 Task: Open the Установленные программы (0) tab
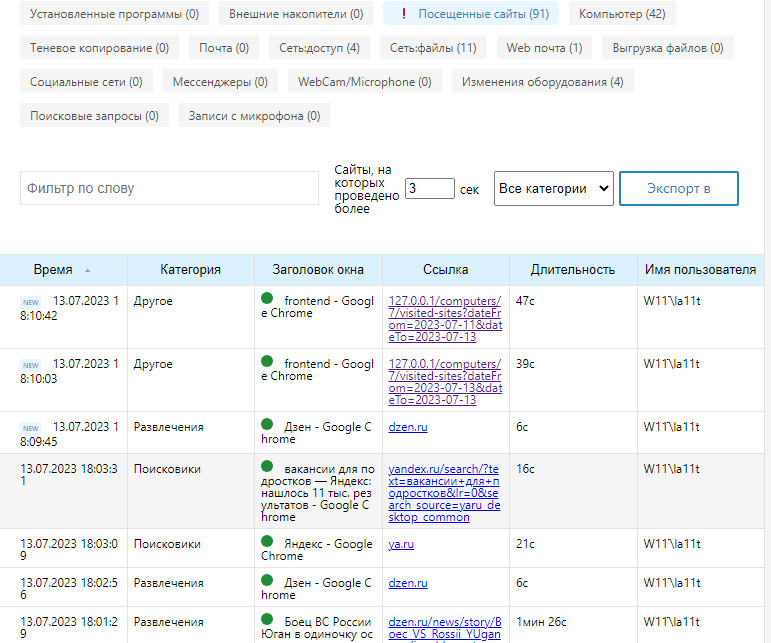[x=114, y=14]
